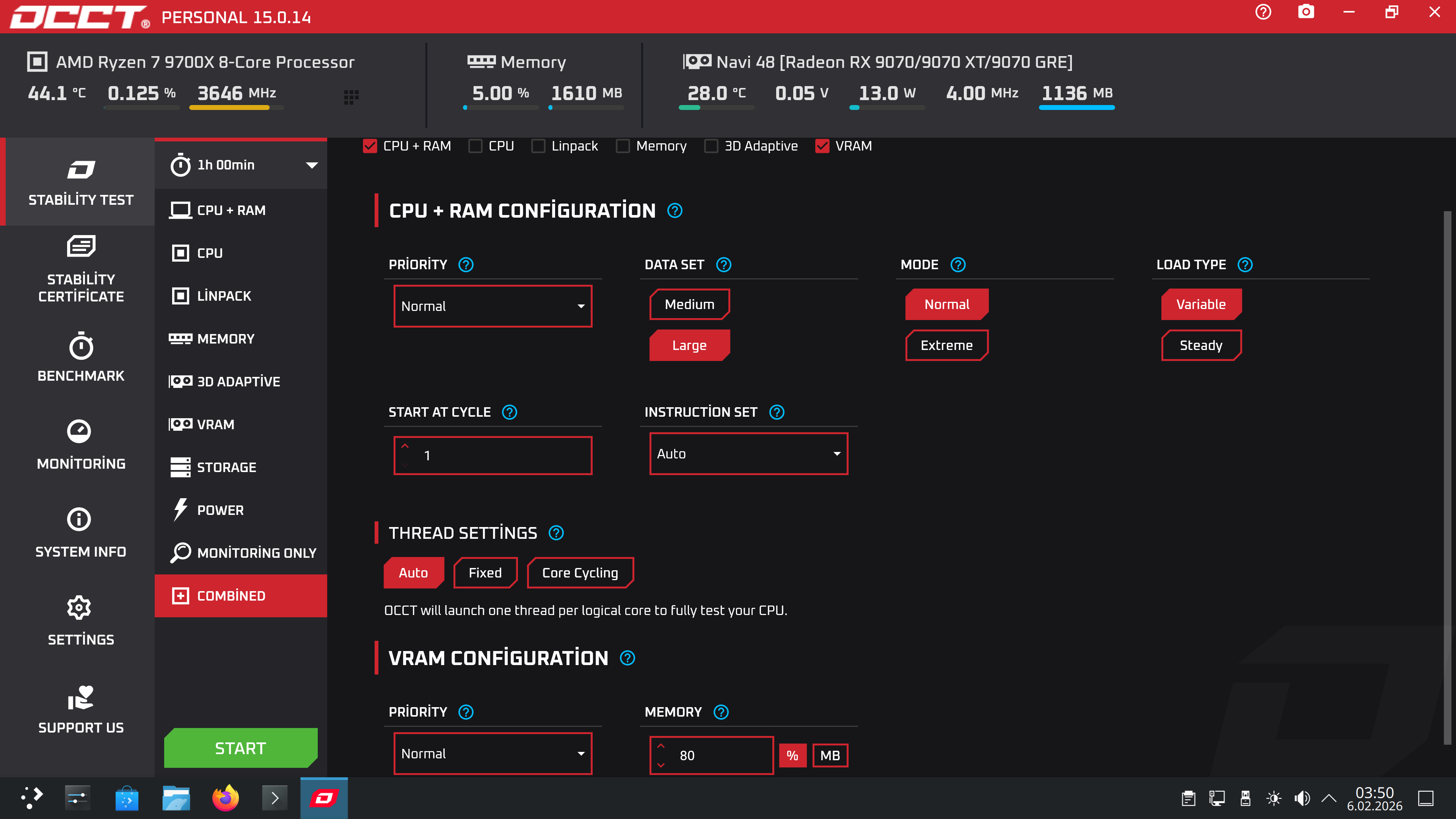
Task: Increase the Start At Cycle value
Action: (x=405, y=446)
